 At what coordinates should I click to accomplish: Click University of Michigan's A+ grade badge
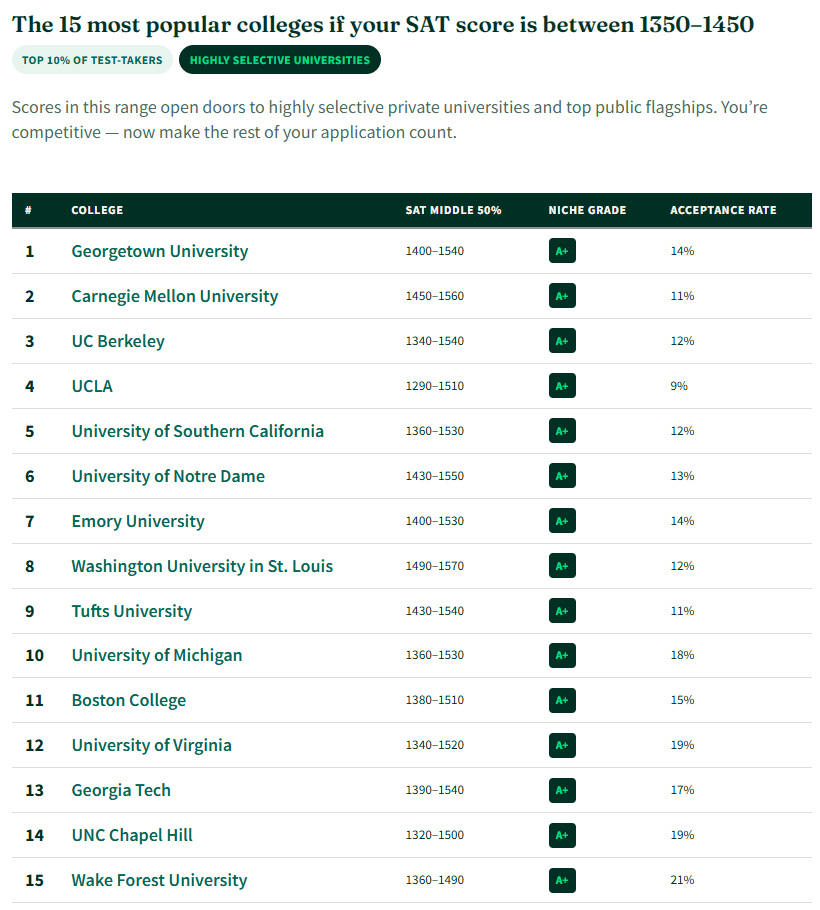(562, 655)
